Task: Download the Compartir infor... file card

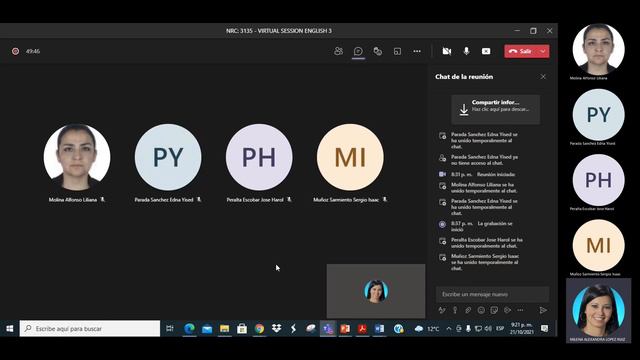Action: coord(496,109)
